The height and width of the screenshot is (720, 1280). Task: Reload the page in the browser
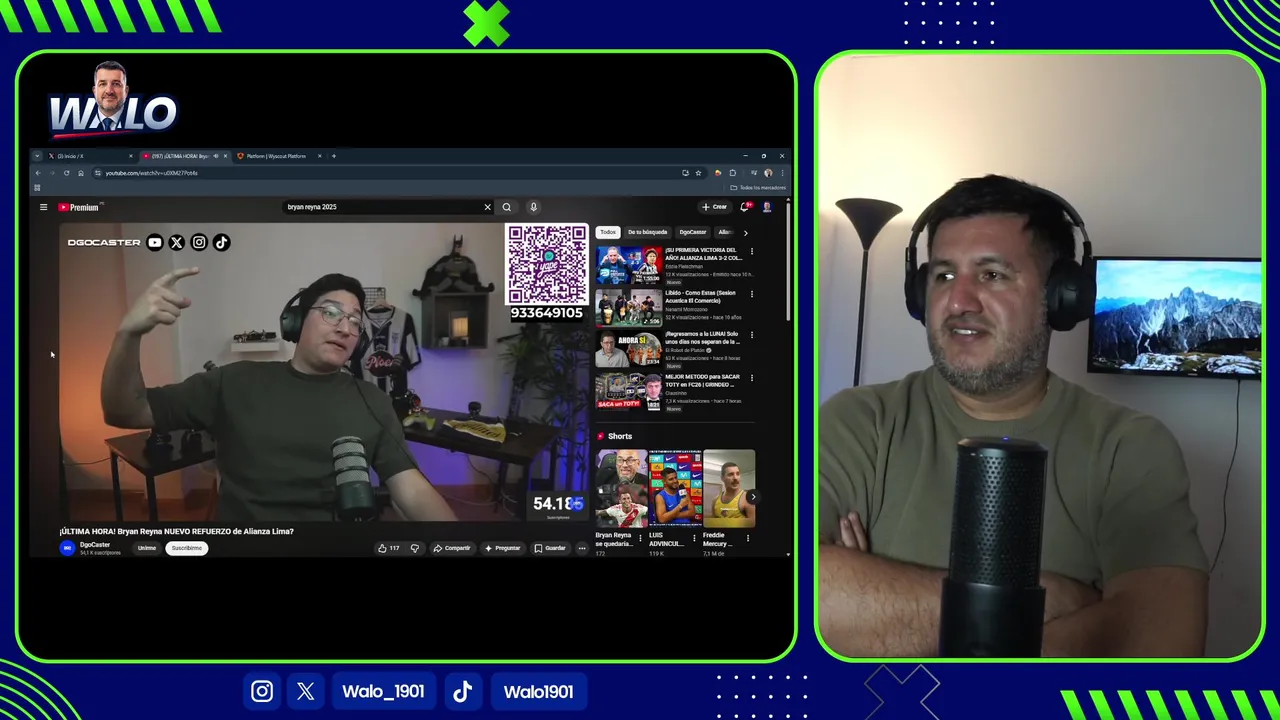[67, 173]
